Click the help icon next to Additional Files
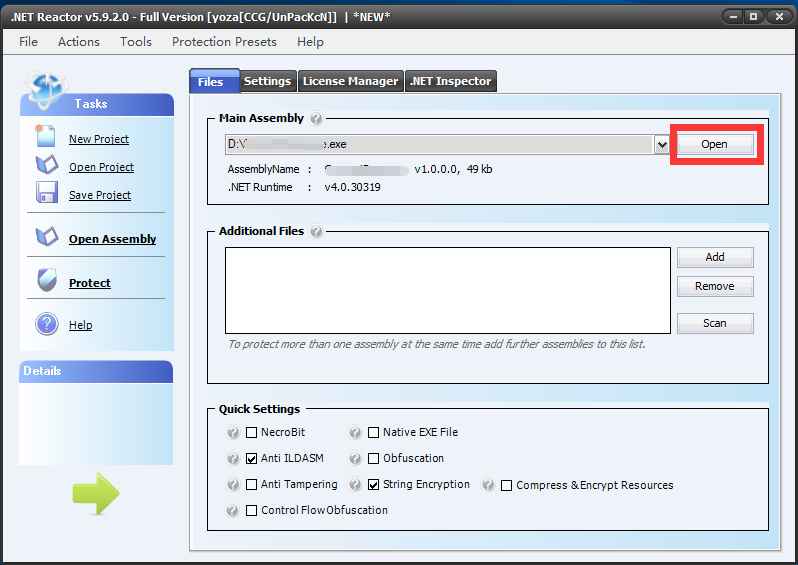The image size is (798, 565). (x=316, y=232)
